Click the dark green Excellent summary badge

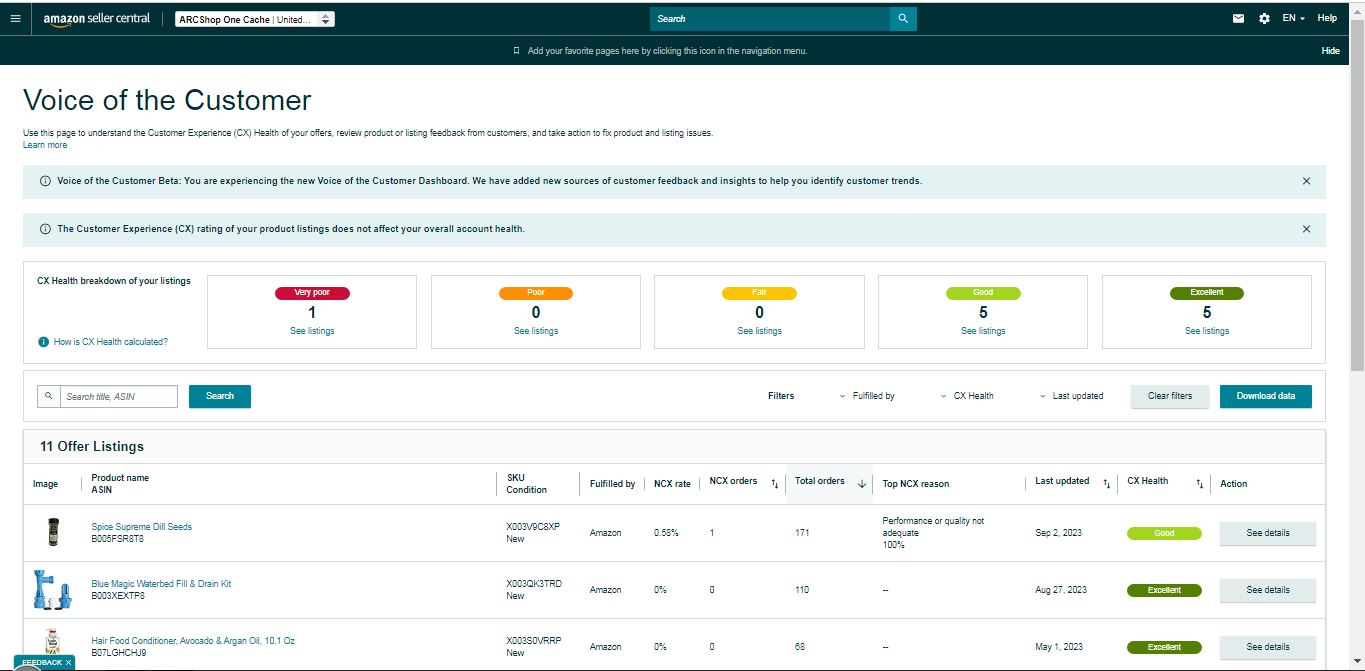[1207, 293]
